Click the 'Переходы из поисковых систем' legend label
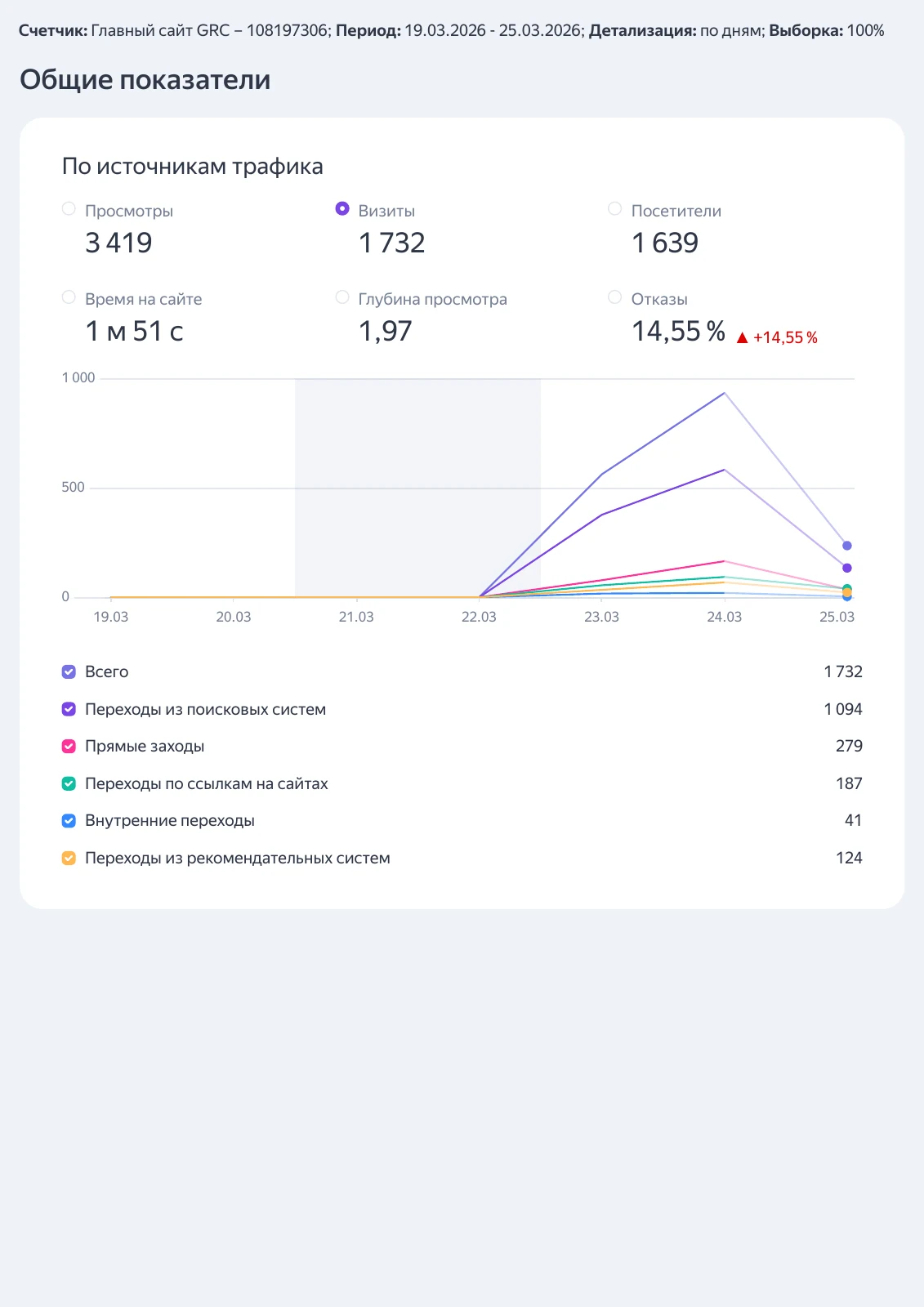Viewport: 924px width, 1307px height. tap(206, 709)
